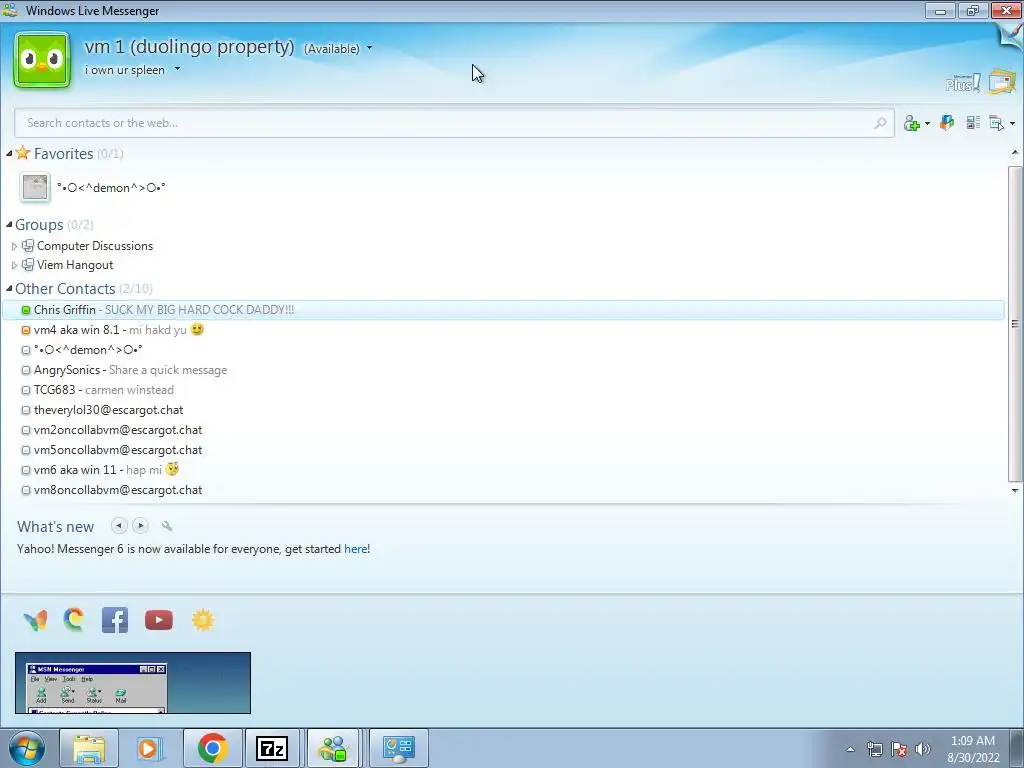Open the personal message dropdown arrow
This screenshot has width=1024, height=768.
tap(177, 69)
